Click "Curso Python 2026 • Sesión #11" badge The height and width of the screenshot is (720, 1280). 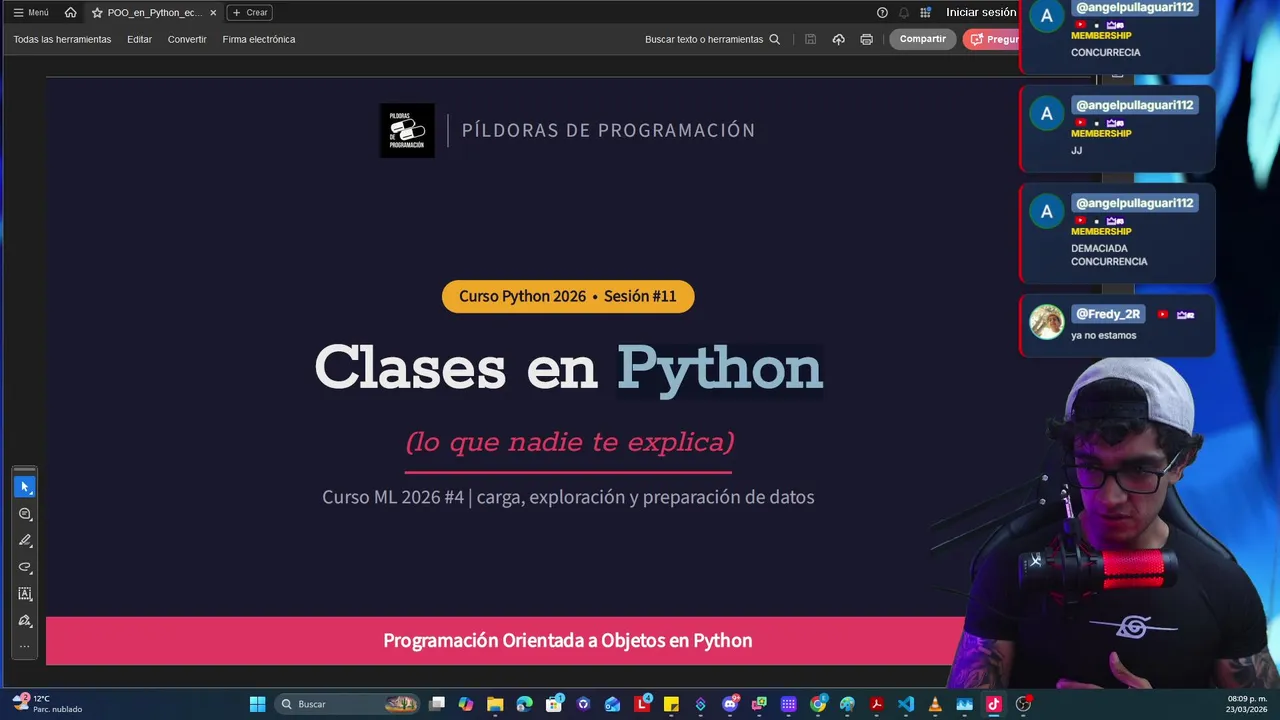coord(568,296)
